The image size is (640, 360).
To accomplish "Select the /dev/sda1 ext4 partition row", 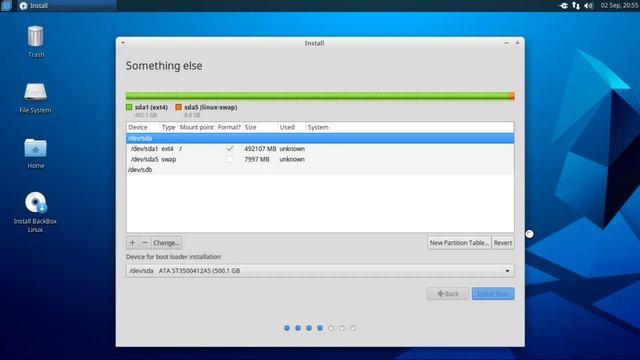I will (x=320, y=149).
